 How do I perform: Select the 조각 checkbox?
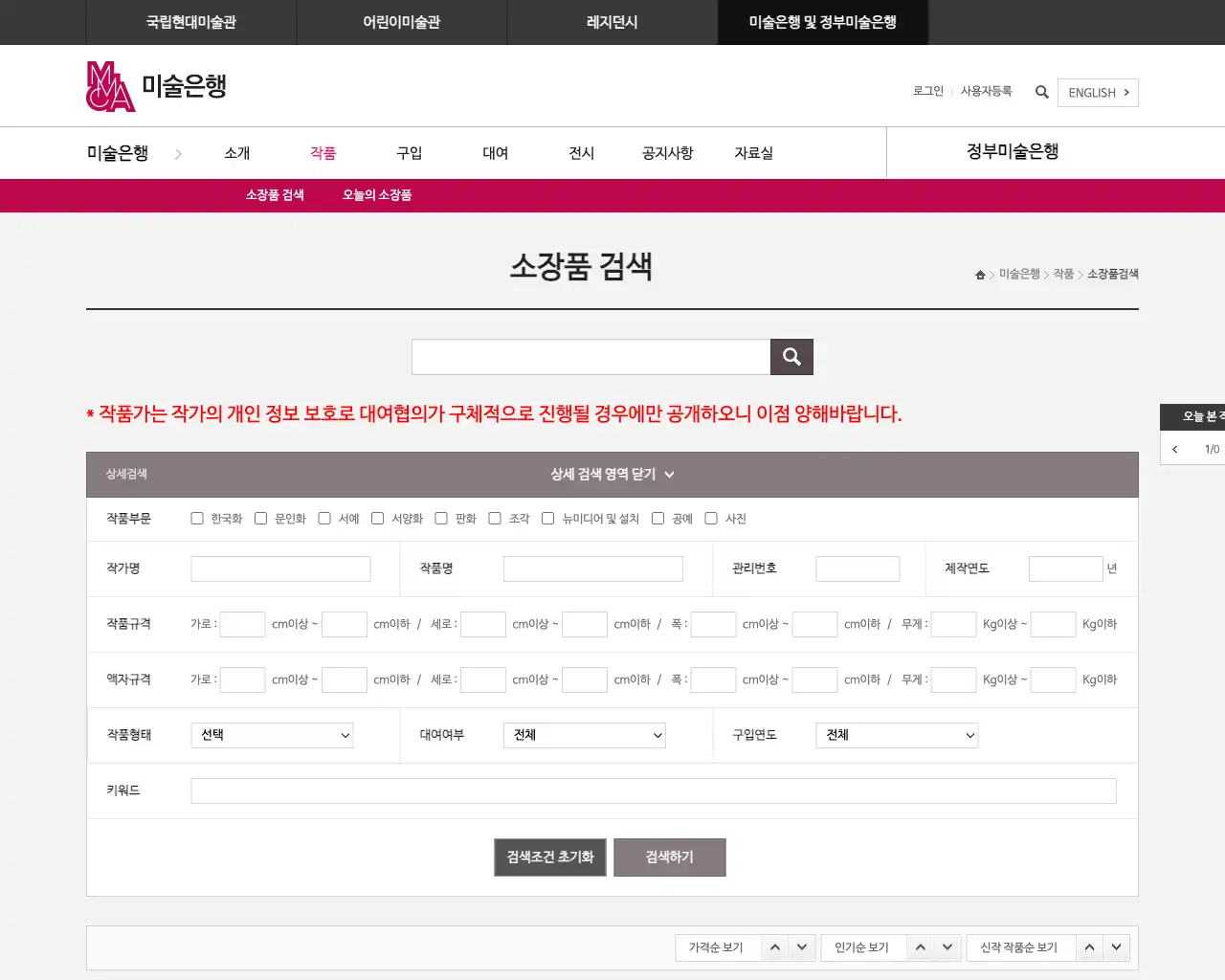495,519
